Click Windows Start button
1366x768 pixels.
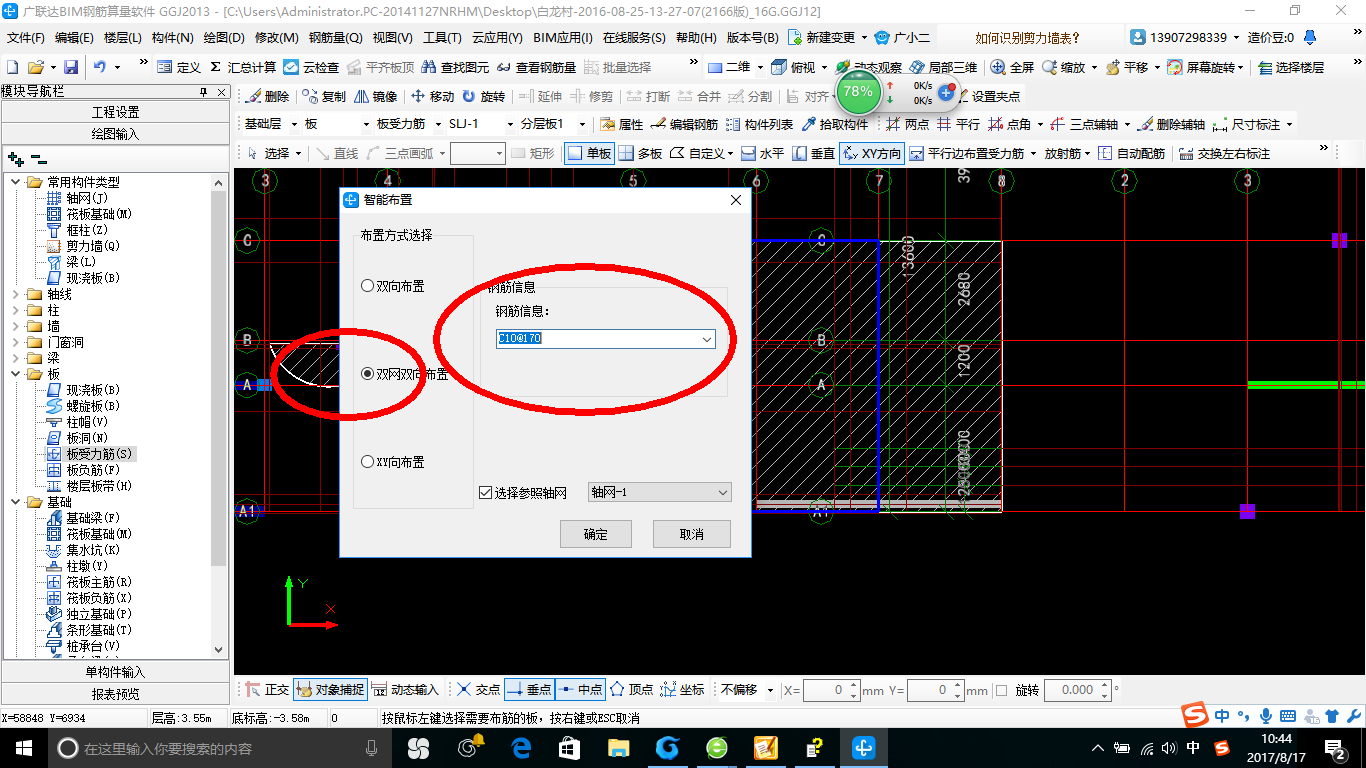click(x=22, y=748)
